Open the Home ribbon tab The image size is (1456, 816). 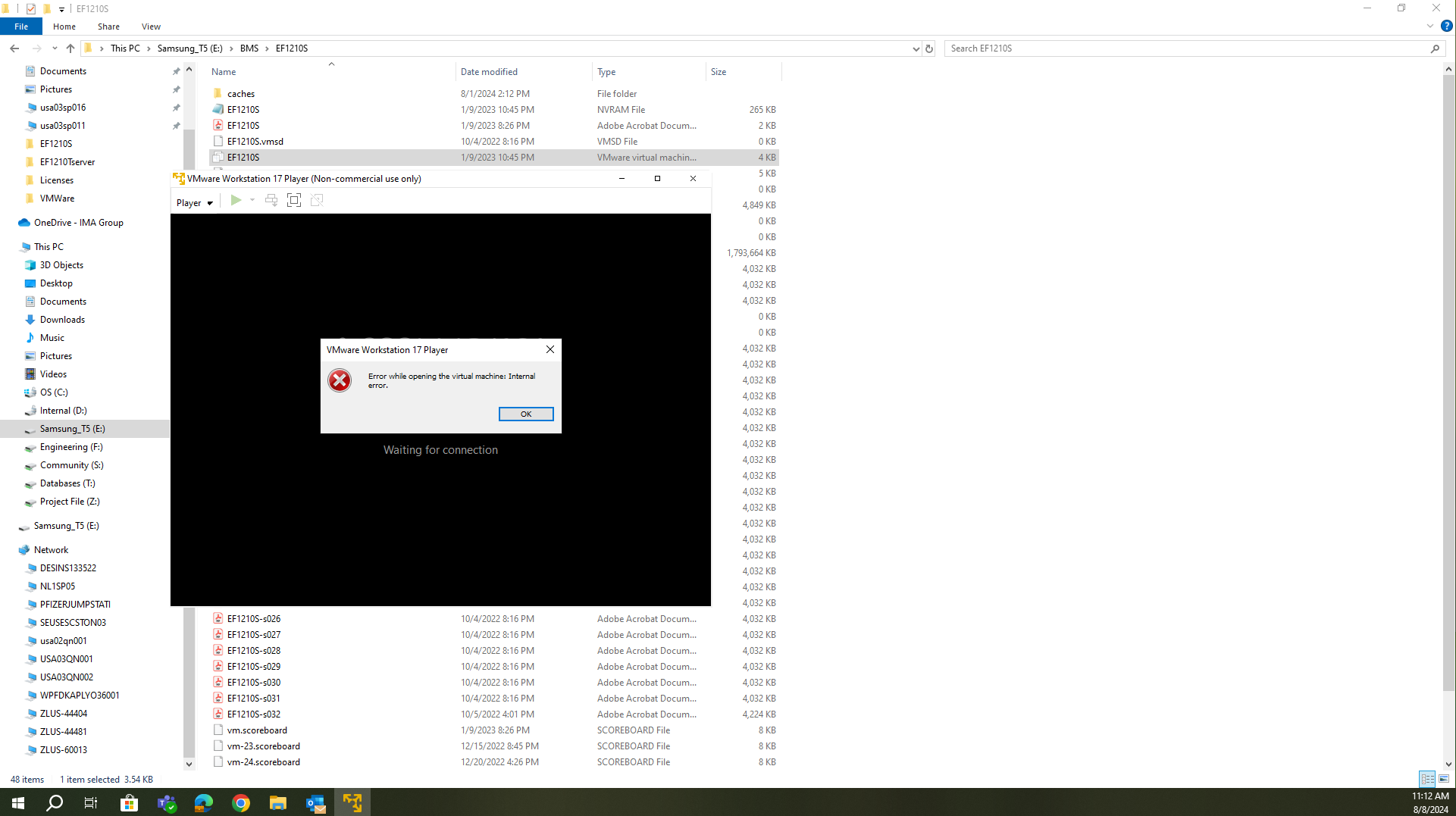pos(64,27)
